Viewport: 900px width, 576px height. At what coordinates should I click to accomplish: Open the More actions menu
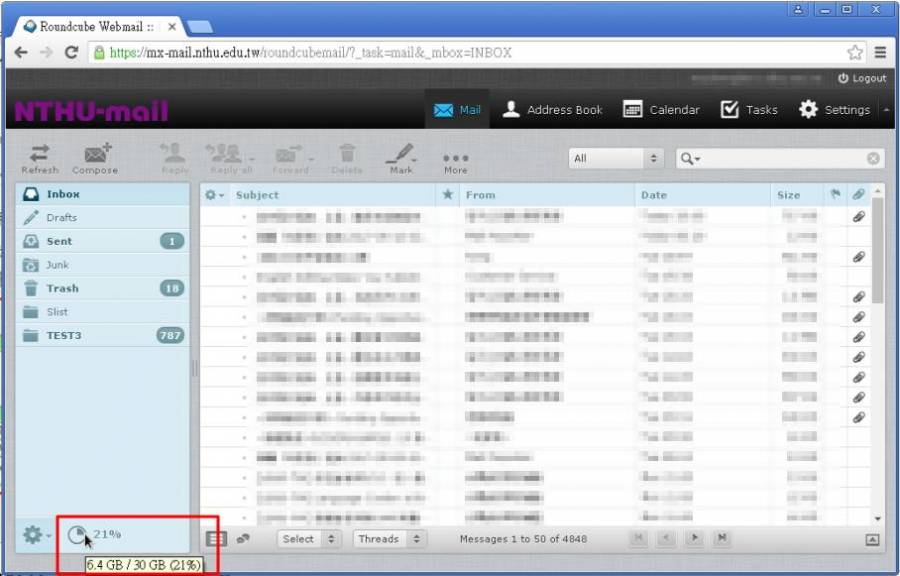455,161
